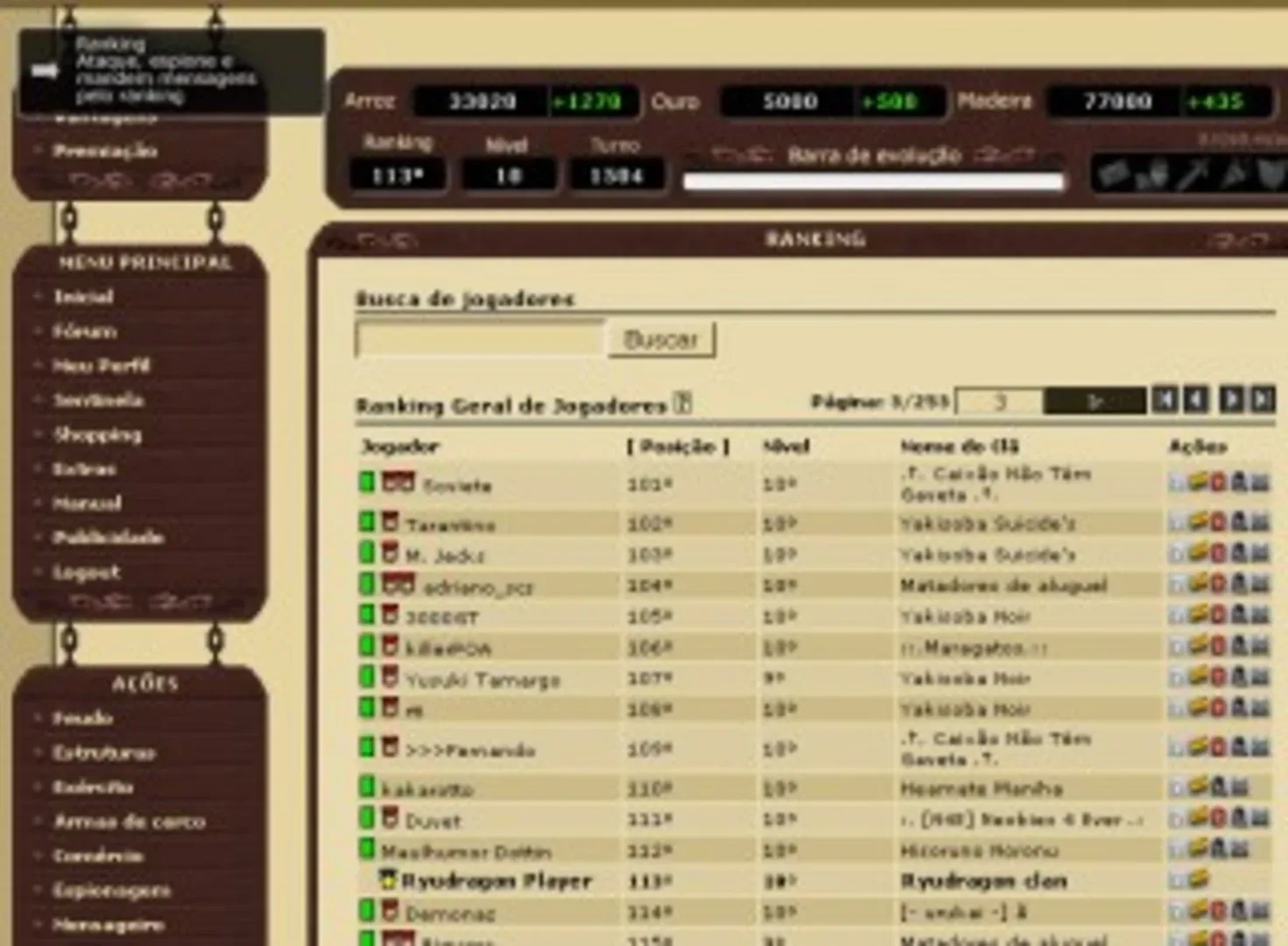The width and height of the screenshot is (1288, 946).
Task: Open the help icon beside Ranking Geral de Jogadores
Action: 683,404
